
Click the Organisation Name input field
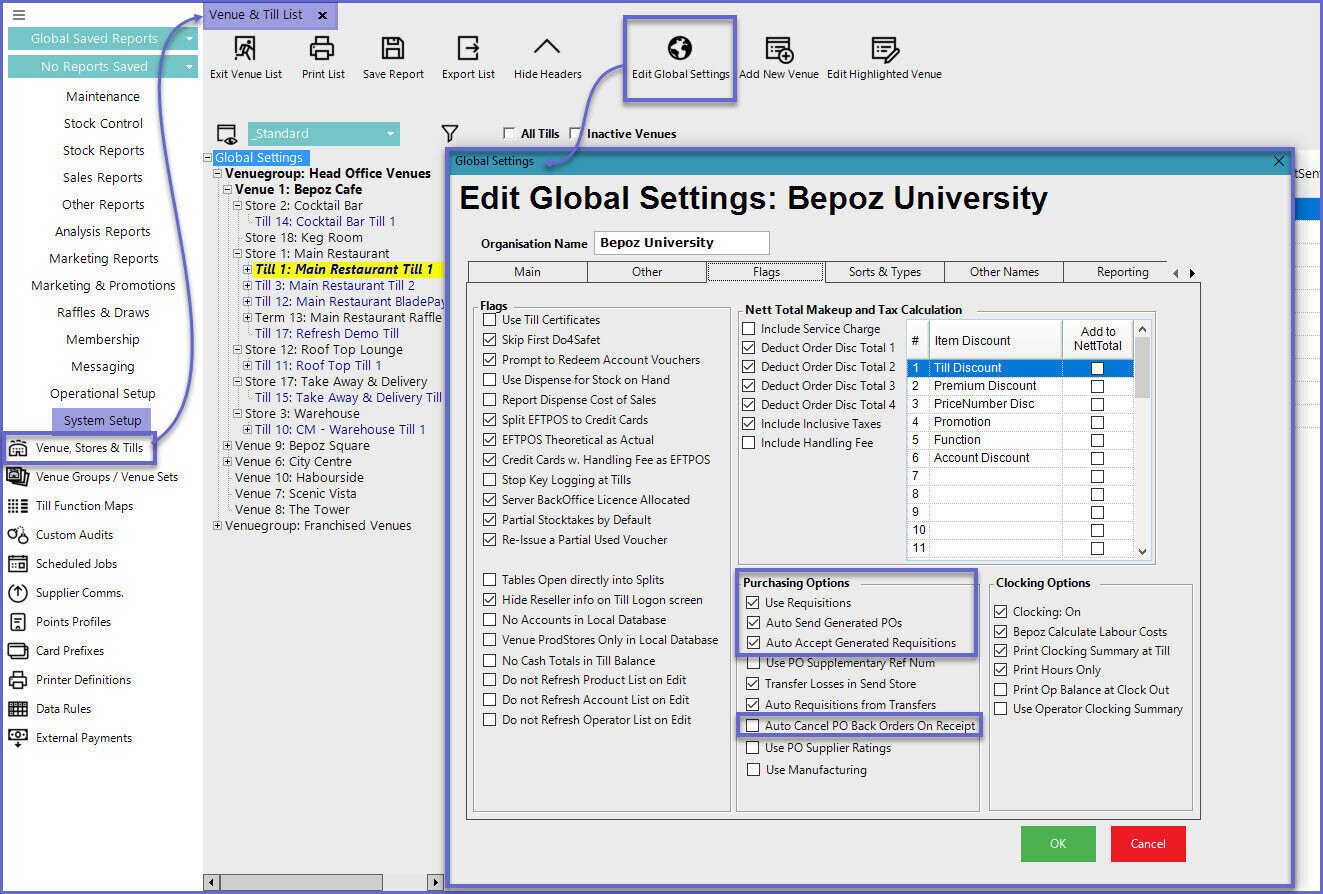coord(681,243)
